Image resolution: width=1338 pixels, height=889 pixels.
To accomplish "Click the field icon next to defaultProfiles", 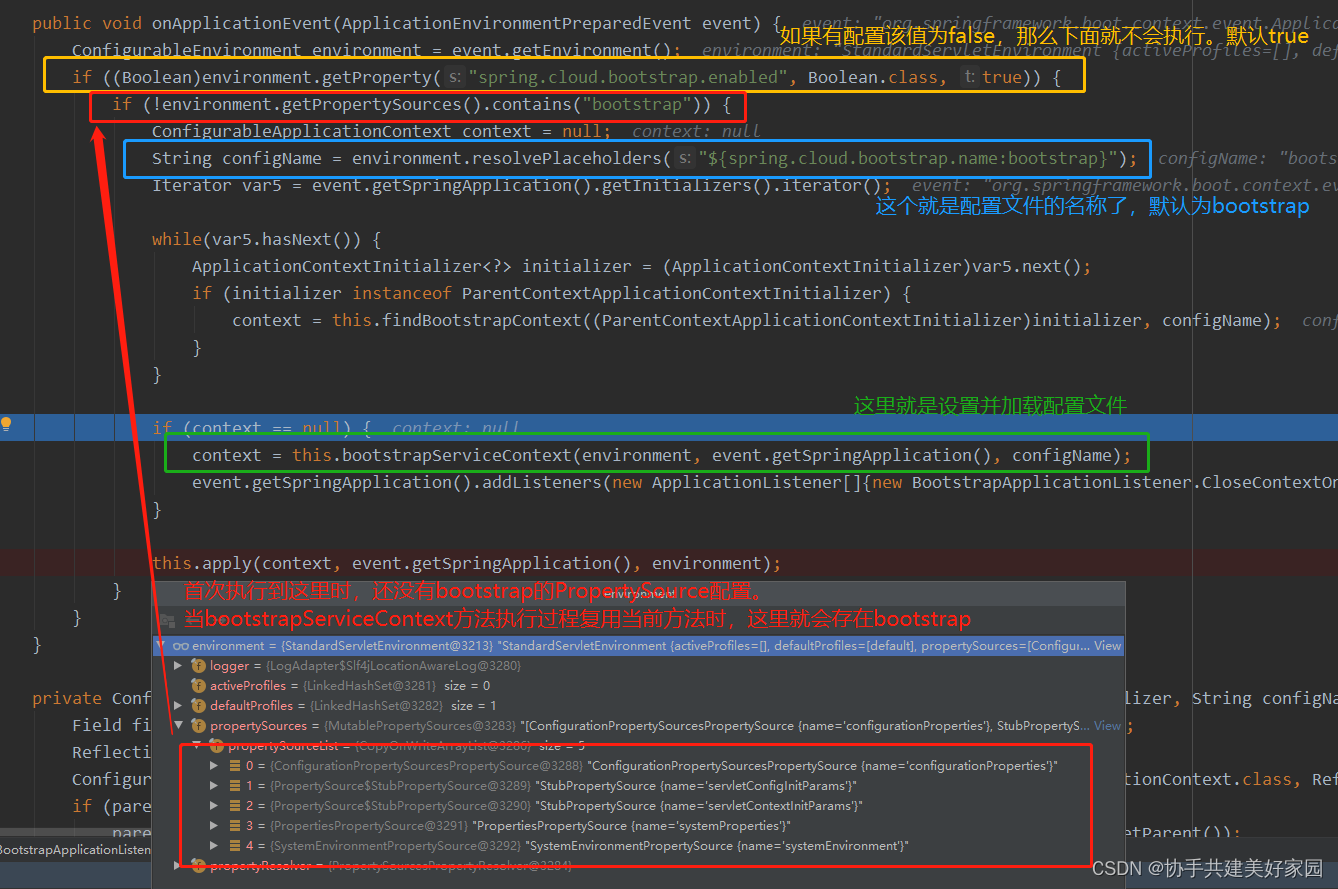I will tap(198, 706).
